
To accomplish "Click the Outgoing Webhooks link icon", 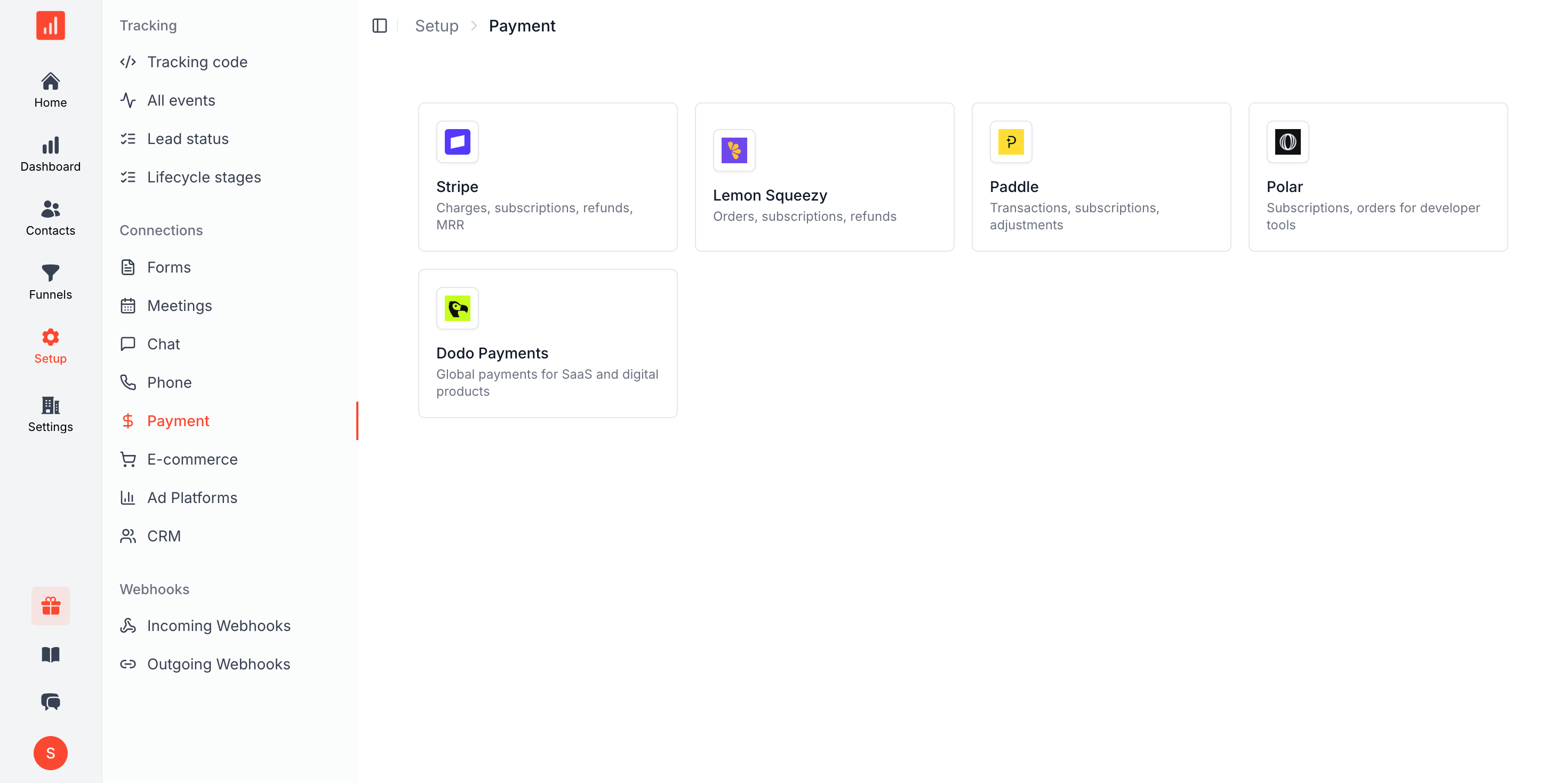I will point(128,664).
